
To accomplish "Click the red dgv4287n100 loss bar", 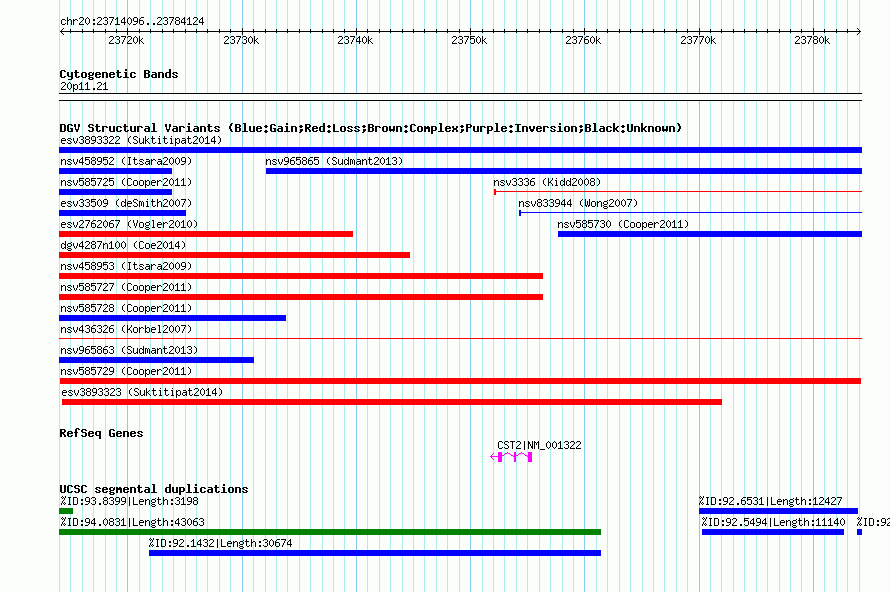I will pyautogui.click(x=234, y=255).
